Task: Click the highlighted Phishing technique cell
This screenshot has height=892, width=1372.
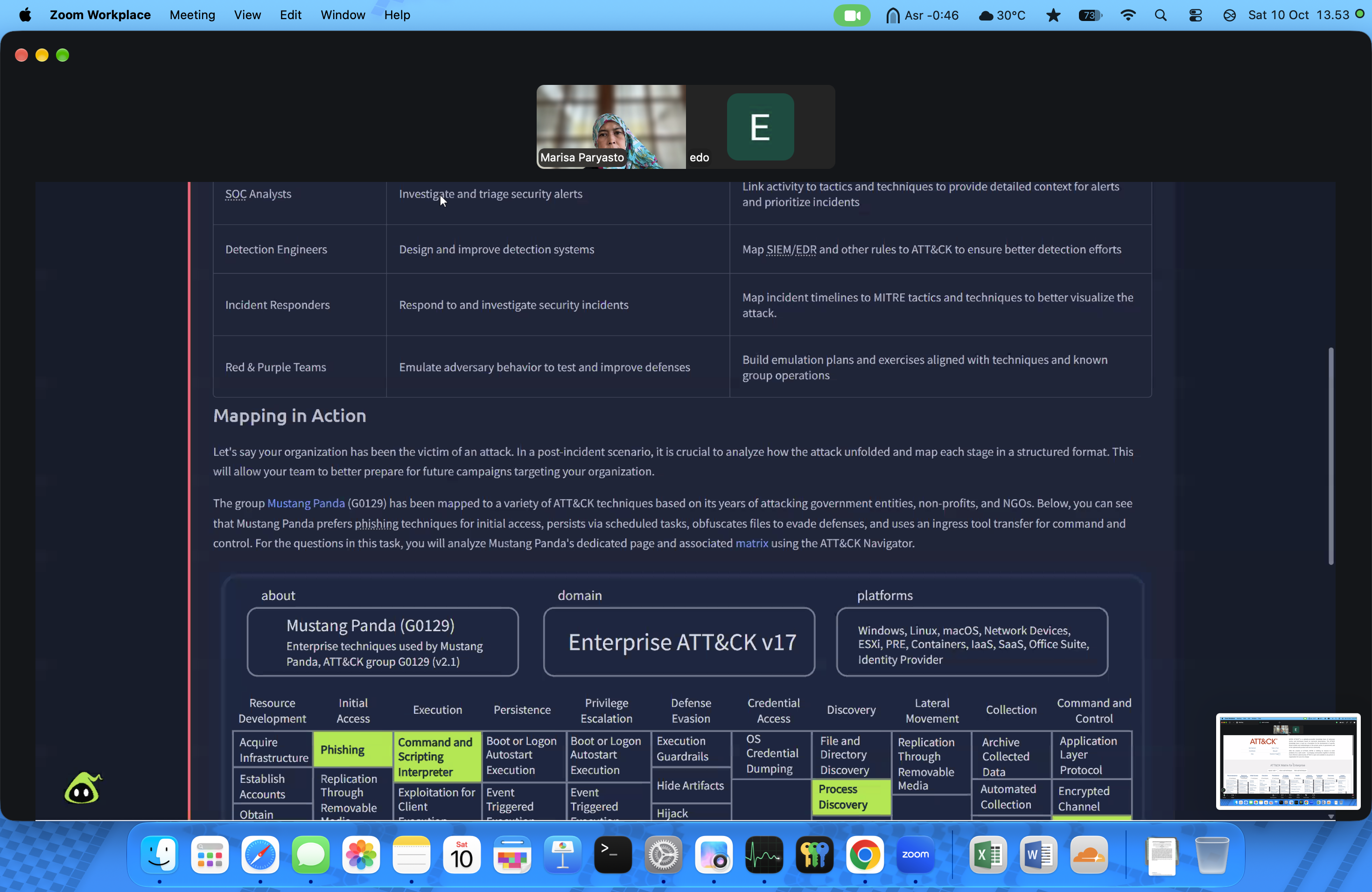Action: tap(352, 749)
